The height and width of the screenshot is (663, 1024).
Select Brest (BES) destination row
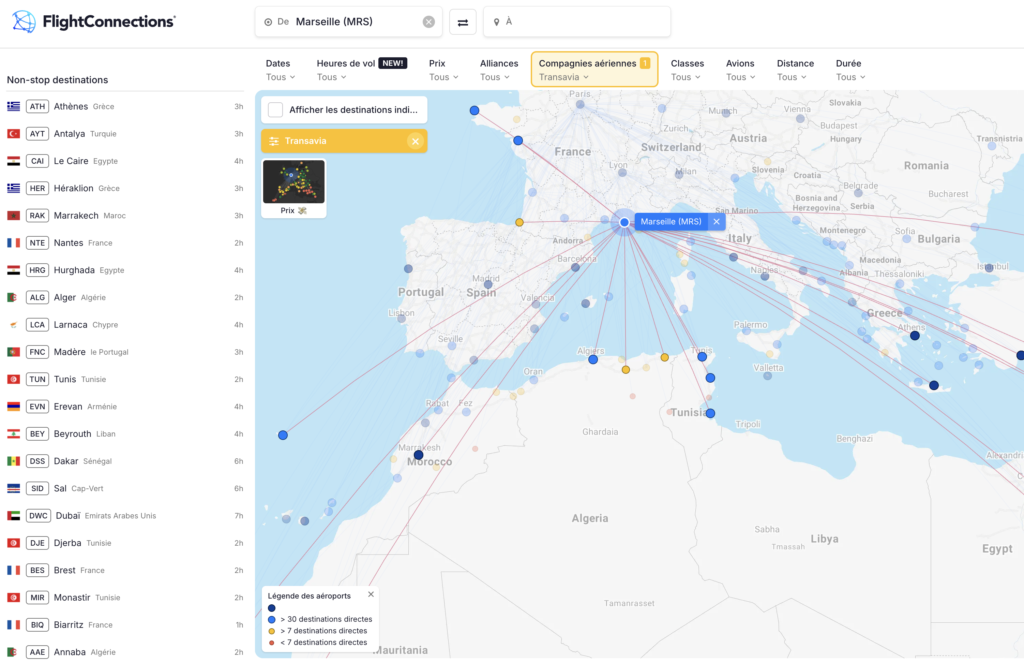pos(125,570)
